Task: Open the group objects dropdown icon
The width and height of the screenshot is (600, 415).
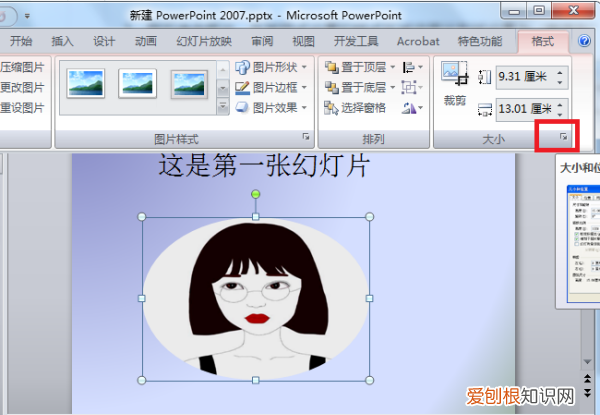Action: tap(412, 88)
